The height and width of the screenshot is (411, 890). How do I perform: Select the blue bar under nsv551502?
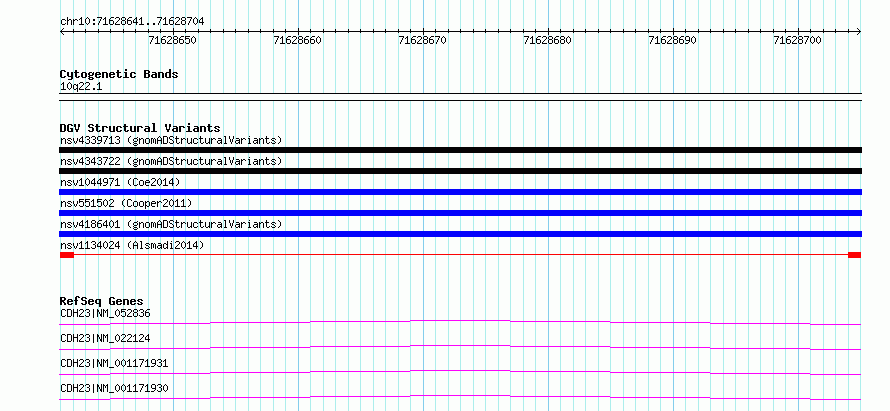(x=460, y=213)
